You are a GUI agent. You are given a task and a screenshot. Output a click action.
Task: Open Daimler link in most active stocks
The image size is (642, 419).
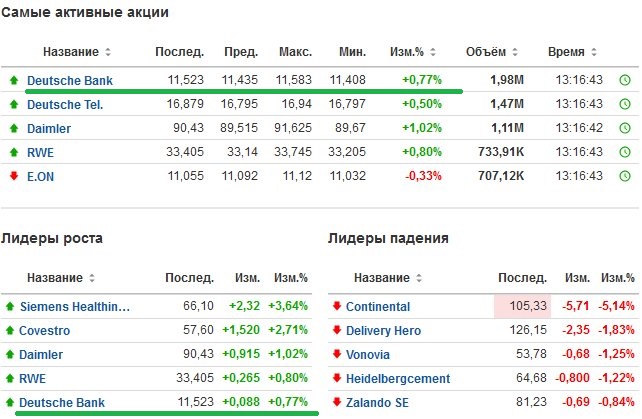[49, 129]
